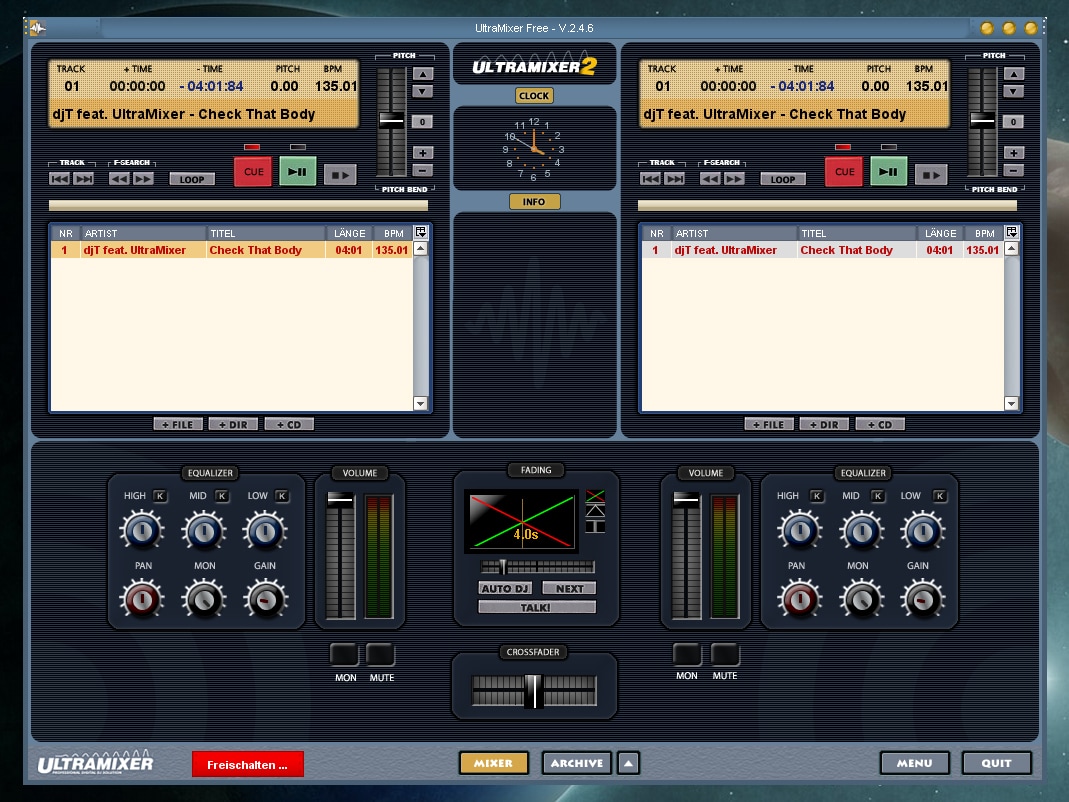The height and width of the screenshot is (802, 1069).
Task: Click fast-forward search button on right deck
Action: 734,179
